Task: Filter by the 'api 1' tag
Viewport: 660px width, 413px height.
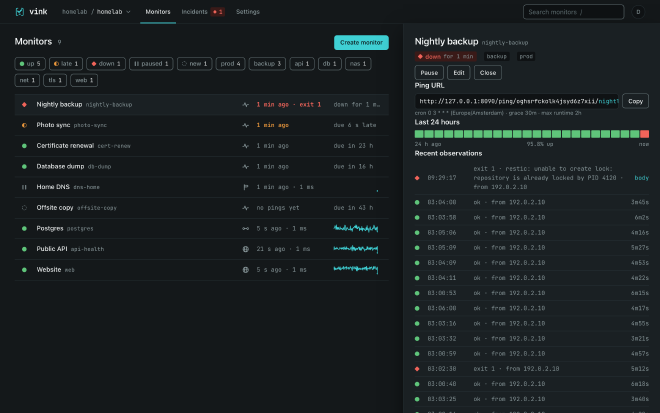Action: [x=302, y=64]
